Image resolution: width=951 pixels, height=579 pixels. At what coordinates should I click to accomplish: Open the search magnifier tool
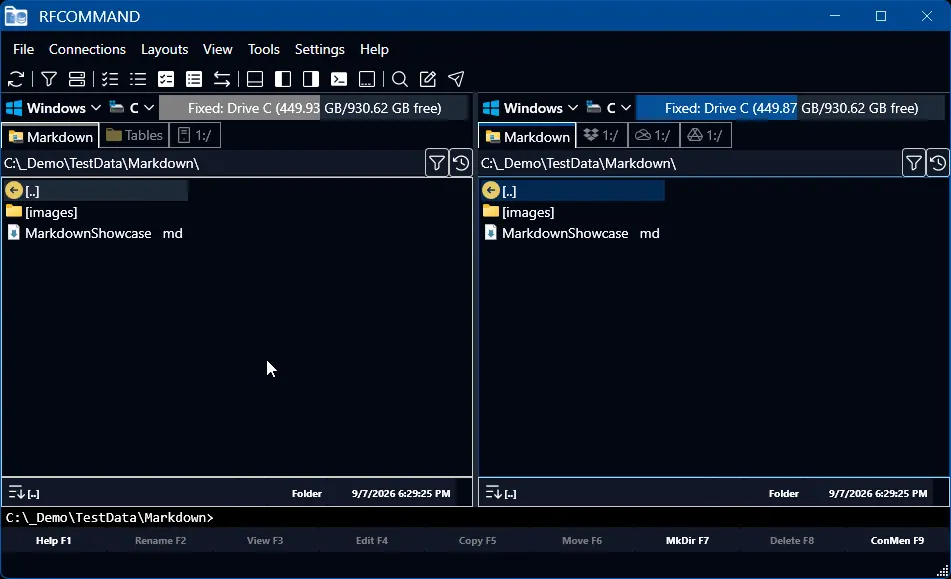point(400,79)
